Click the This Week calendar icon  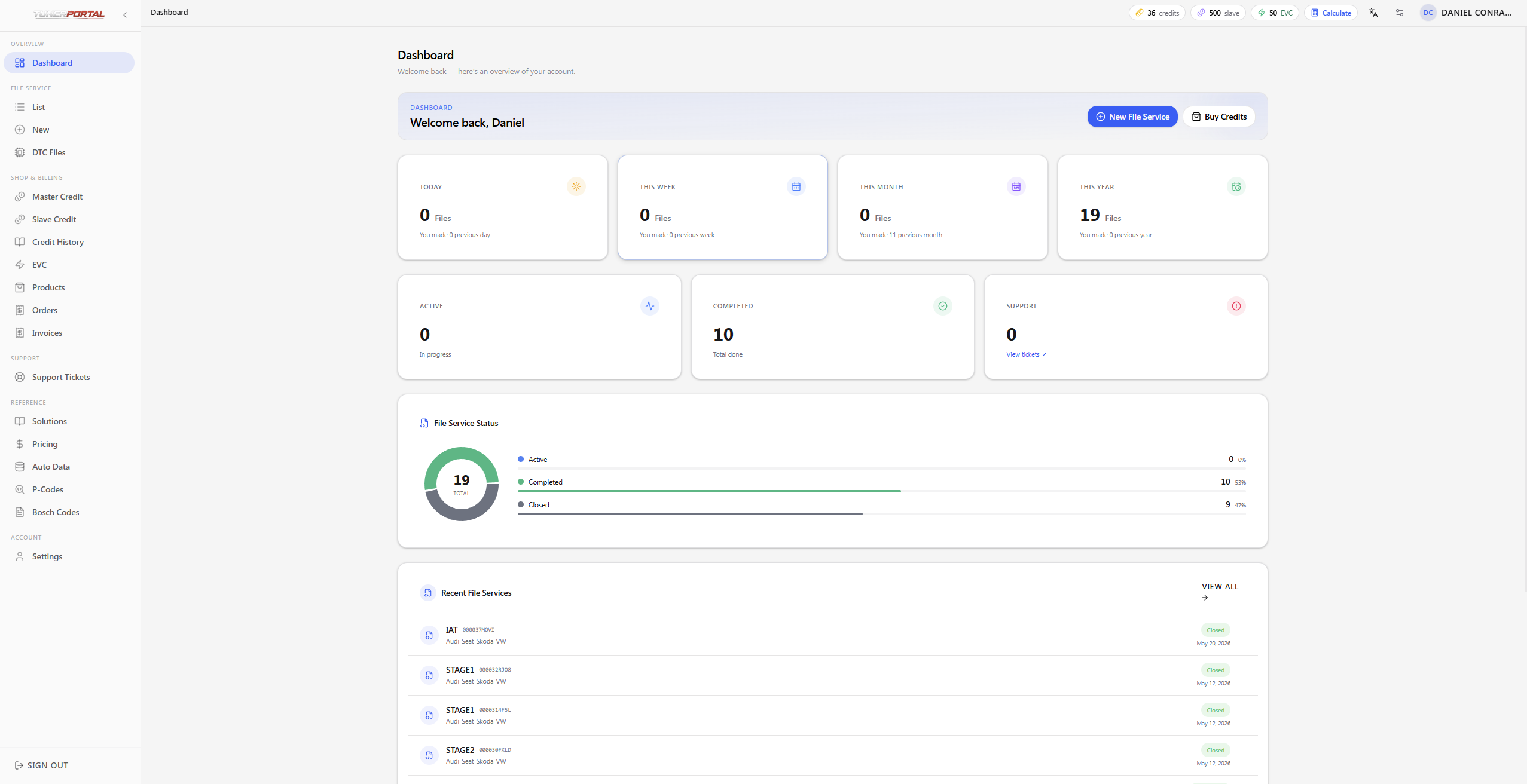coord(796,186)
